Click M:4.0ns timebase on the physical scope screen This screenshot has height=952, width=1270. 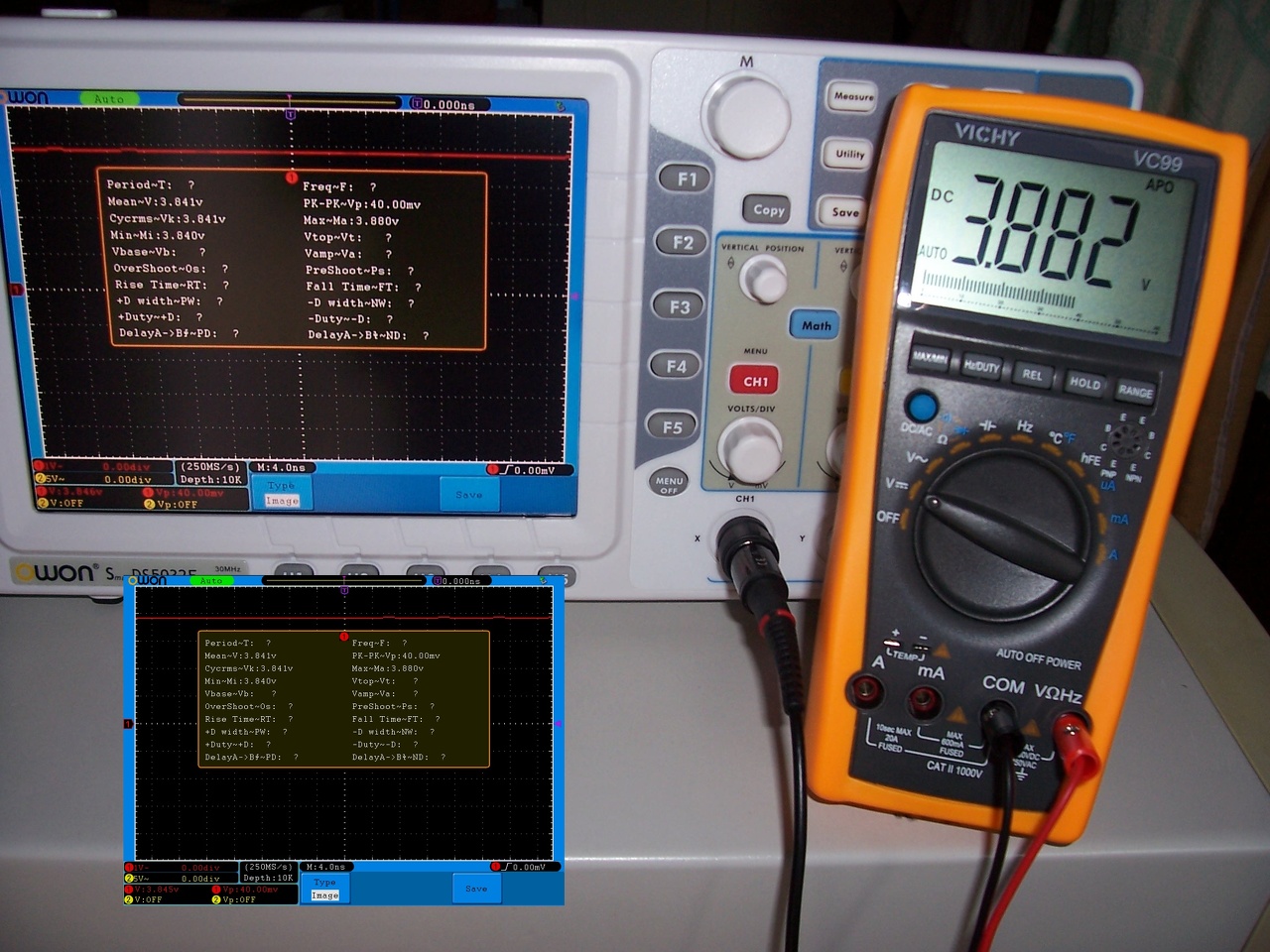281,467
